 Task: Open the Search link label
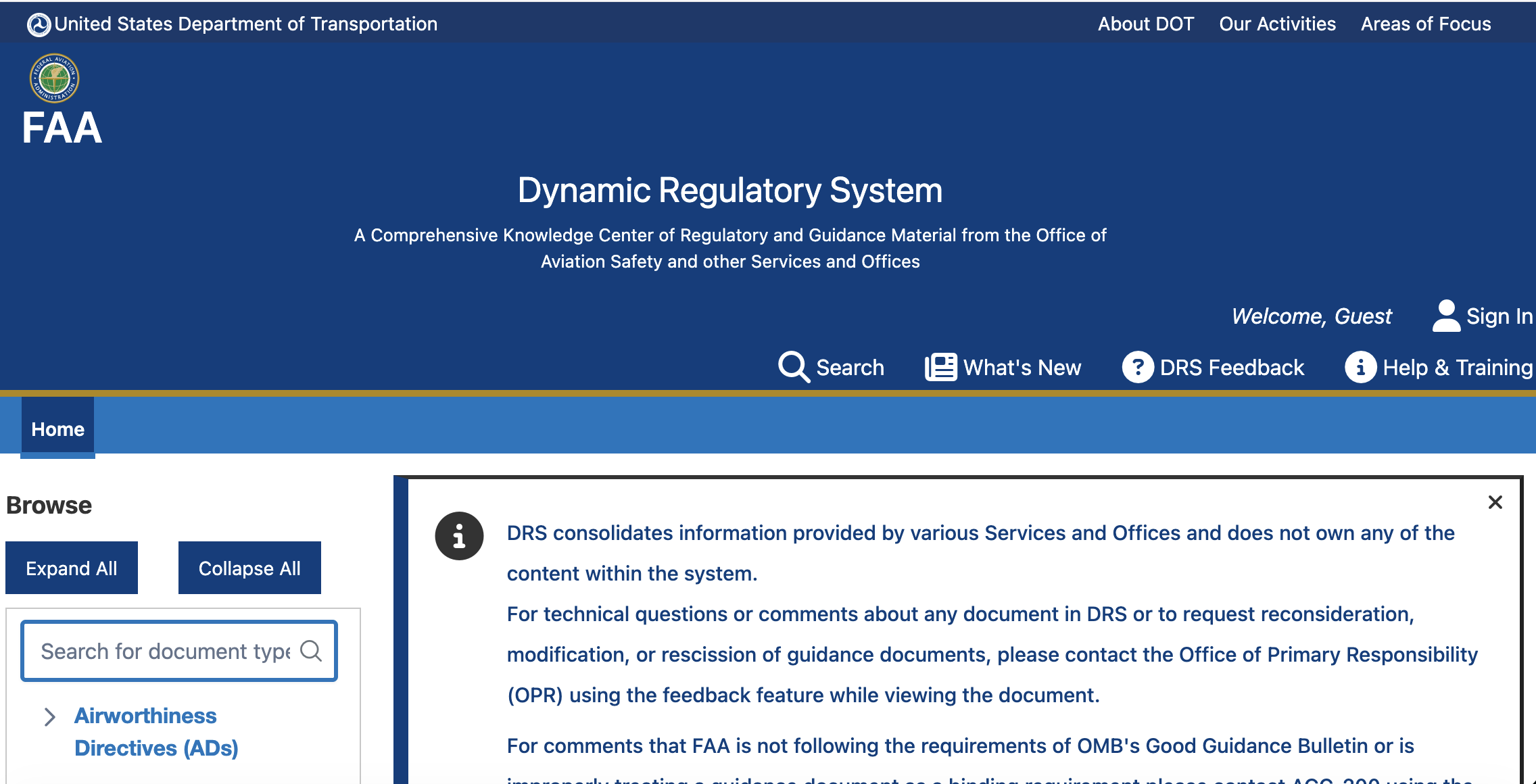pyautogui.click(x=850, y=367)
